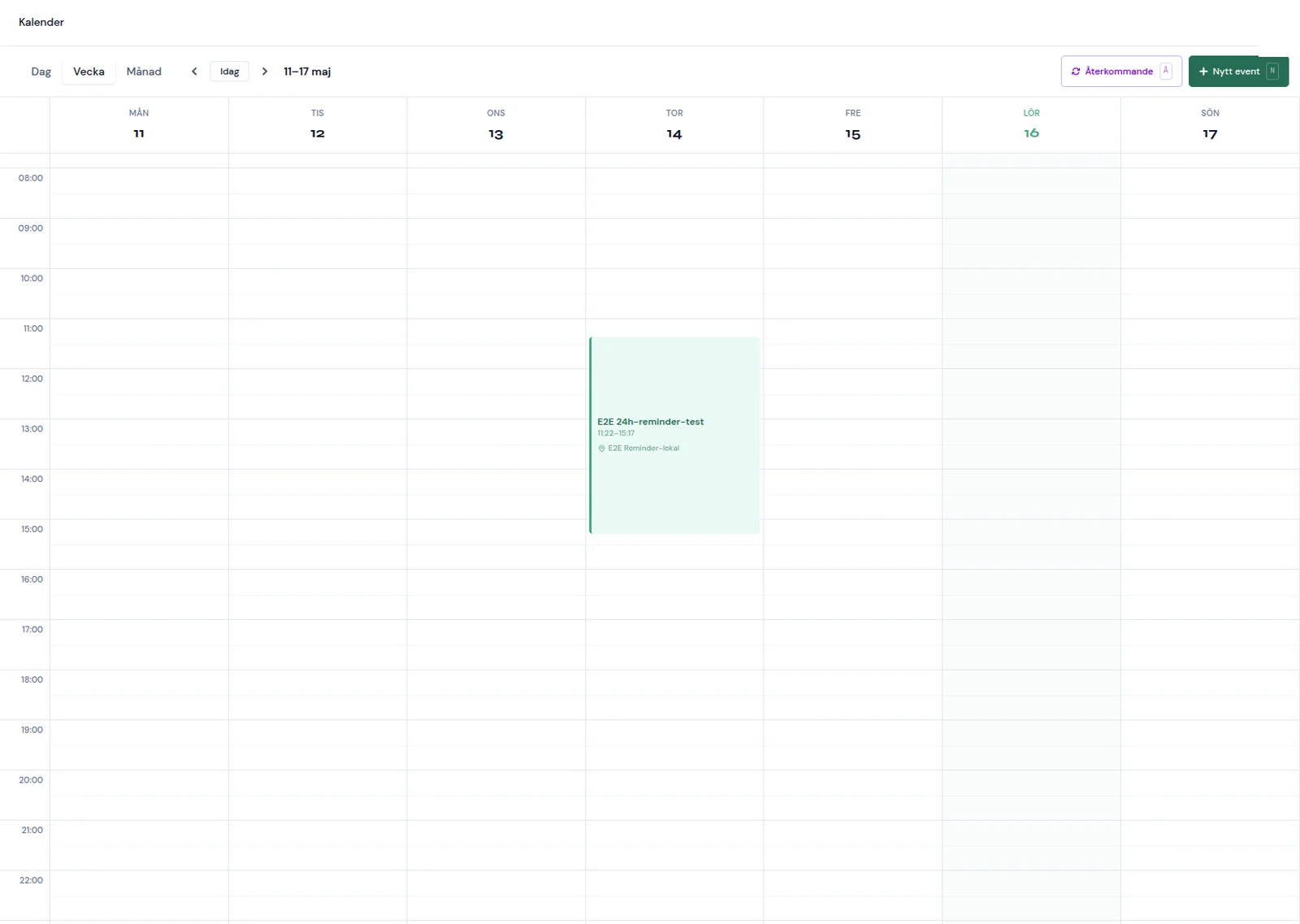Click the 18:00 time label

coord(32,679)
